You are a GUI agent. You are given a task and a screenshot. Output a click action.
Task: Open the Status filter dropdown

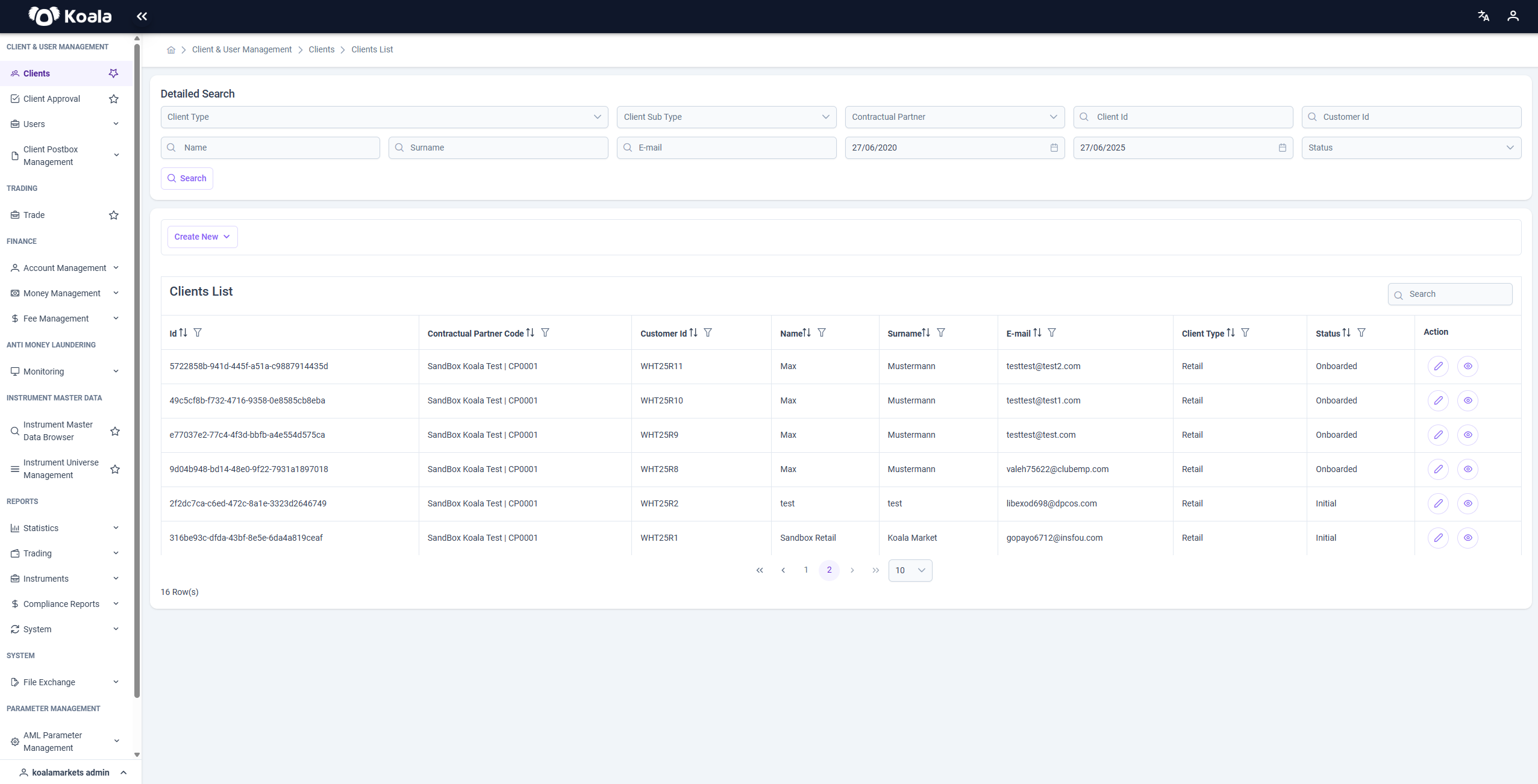1411,148
